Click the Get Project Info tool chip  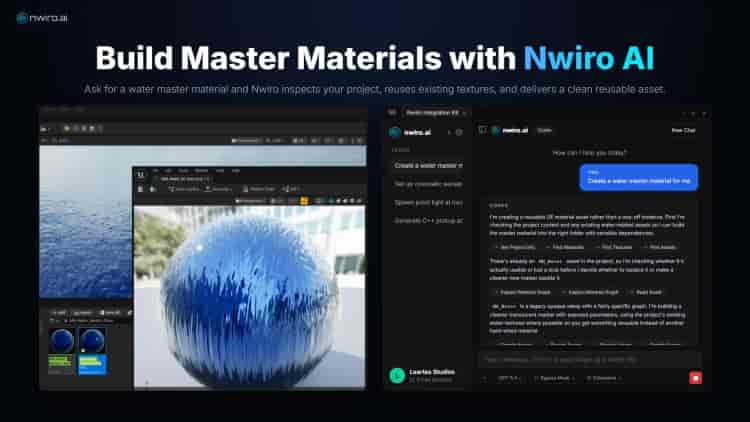pyautogui.click(x=515, y=246)
